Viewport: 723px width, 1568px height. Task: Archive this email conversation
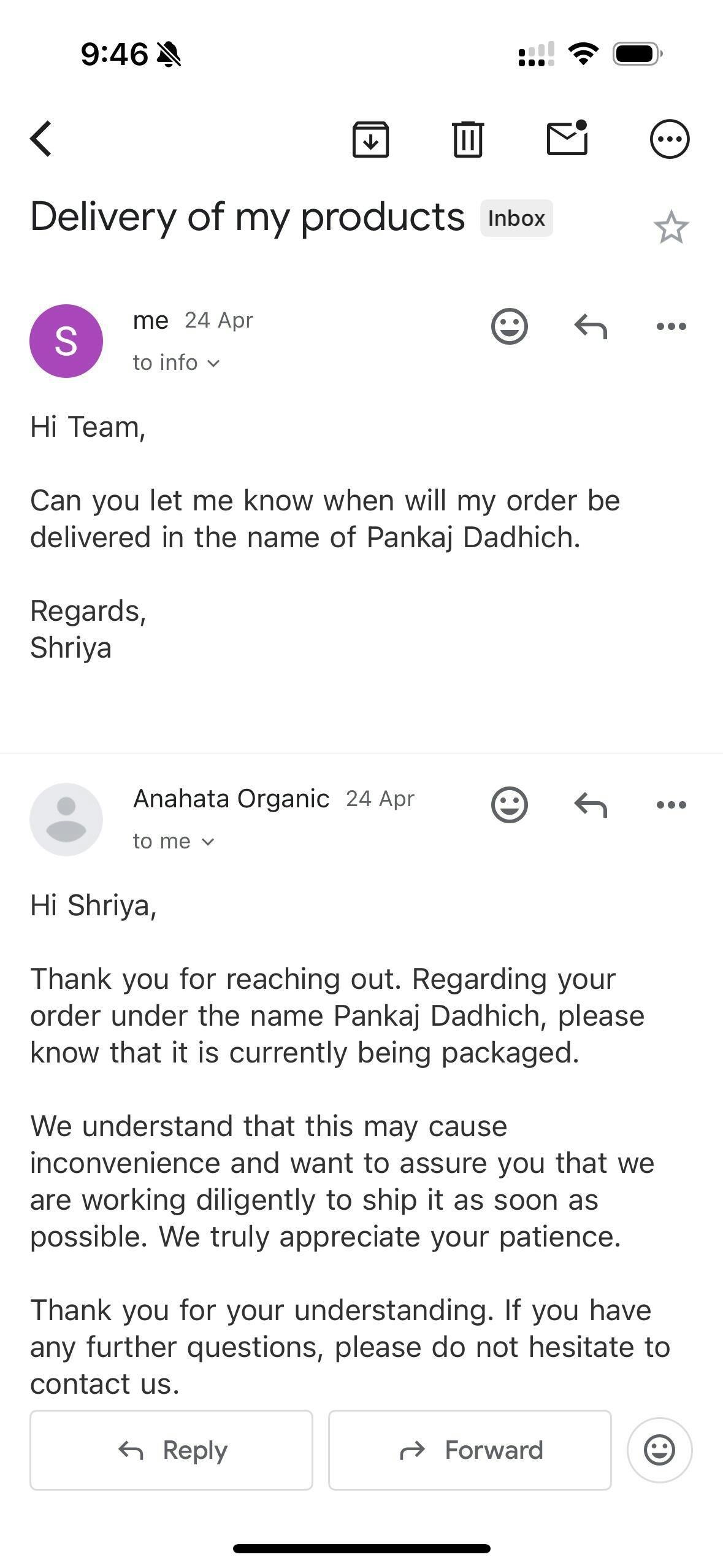(x=370, y=139)
